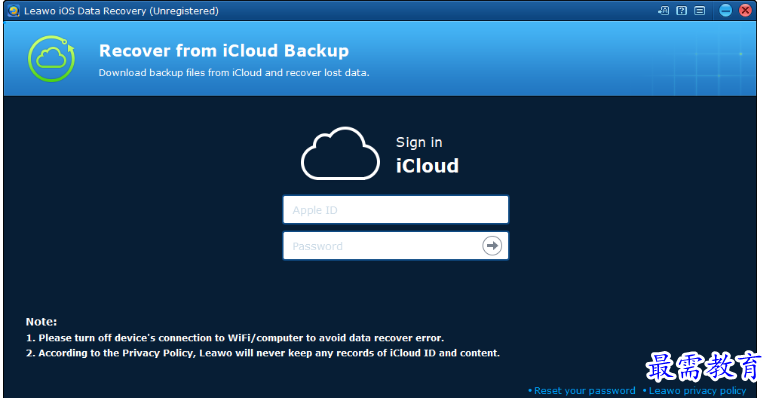Focus the Password input field
Image resolution: width=770 pixels, height=398 pixels.
pyautogui.click(x=396, y=246)
